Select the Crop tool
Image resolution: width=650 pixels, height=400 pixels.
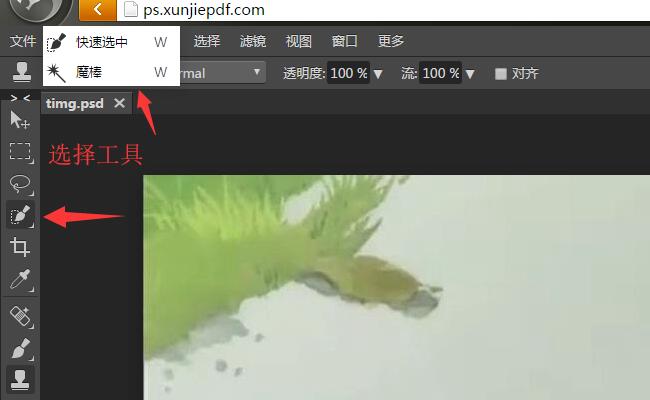click(x=20, y=247)
